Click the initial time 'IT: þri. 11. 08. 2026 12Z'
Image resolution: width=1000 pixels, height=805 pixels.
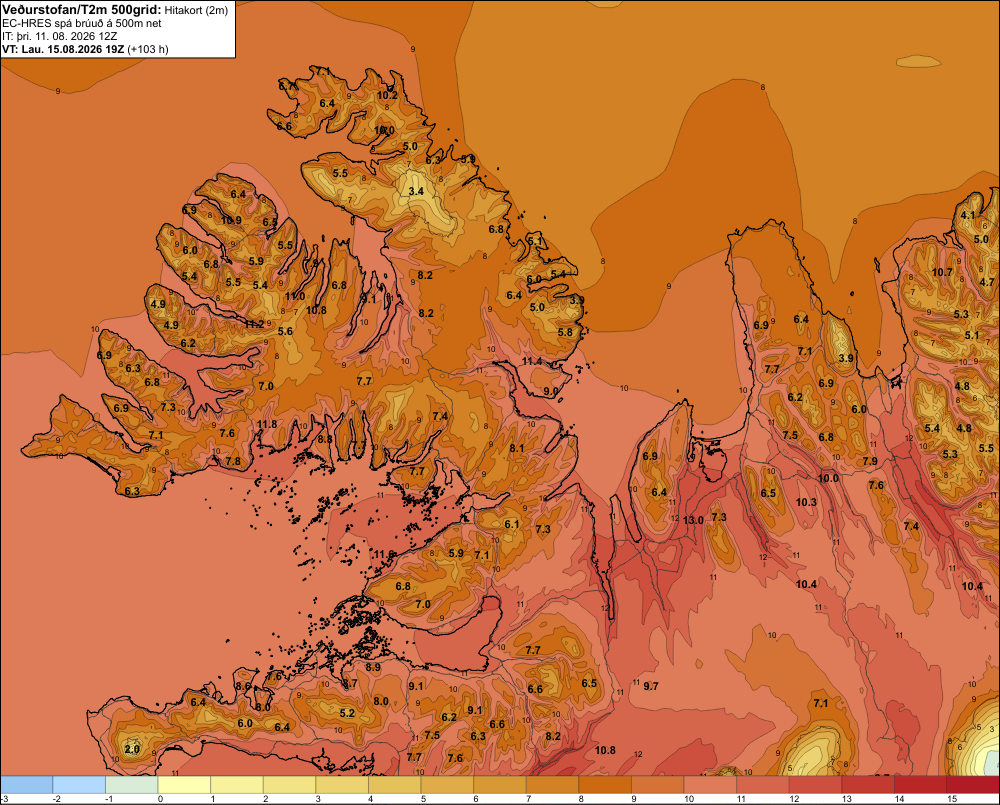[x=59, y=36]
